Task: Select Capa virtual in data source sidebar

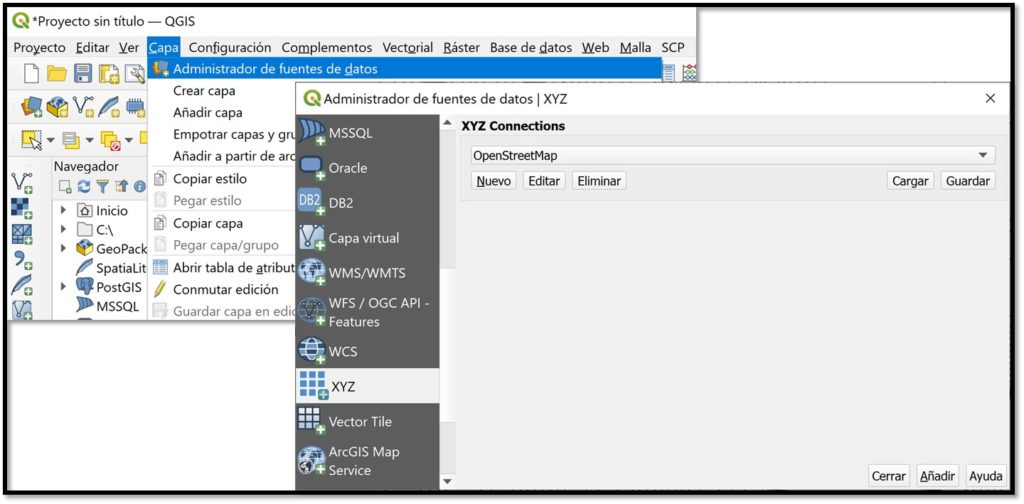Action: pyautogui.click(x=367, y=238)
